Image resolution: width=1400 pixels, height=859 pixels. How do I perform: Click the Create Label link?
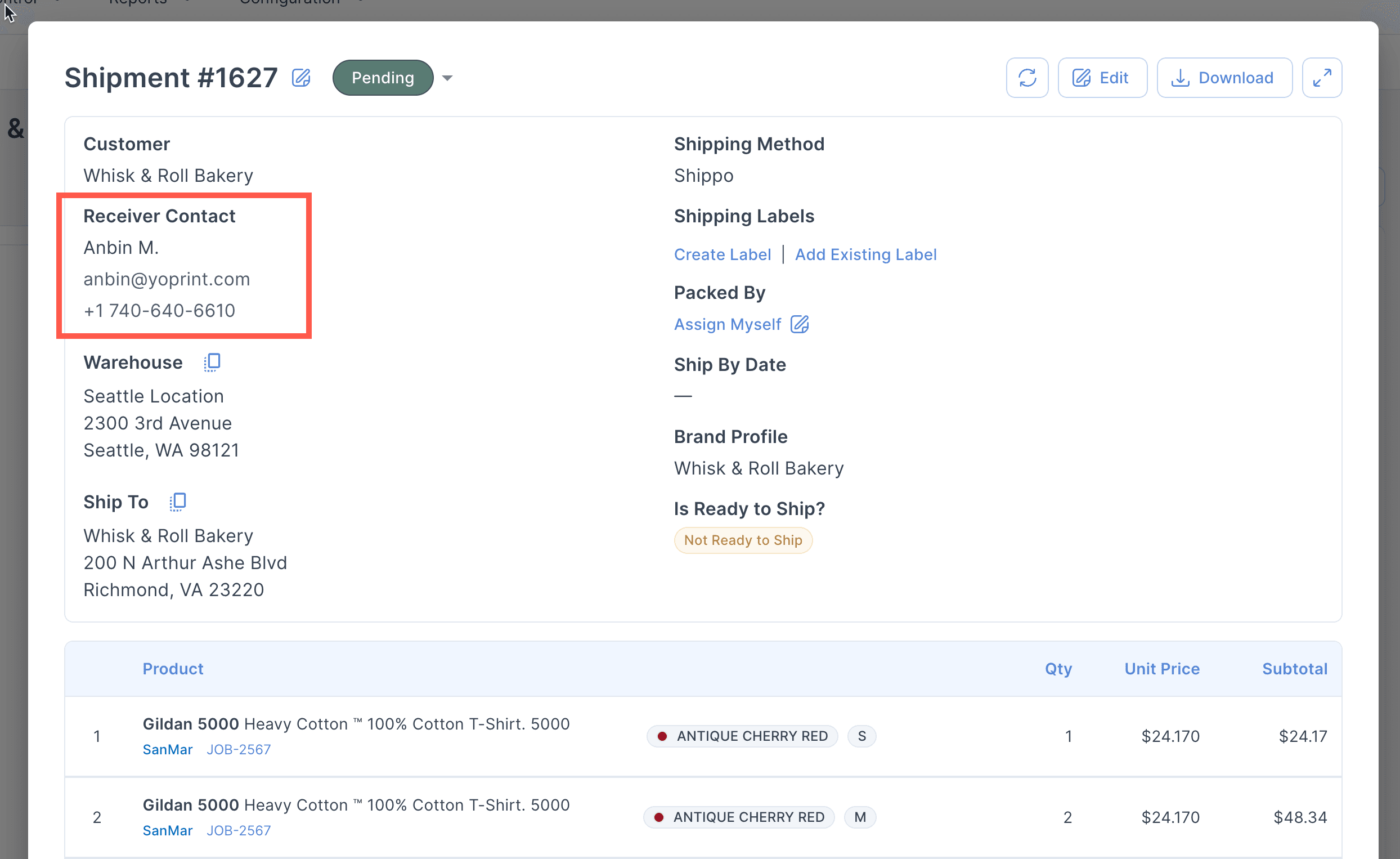tap(722, 254)
